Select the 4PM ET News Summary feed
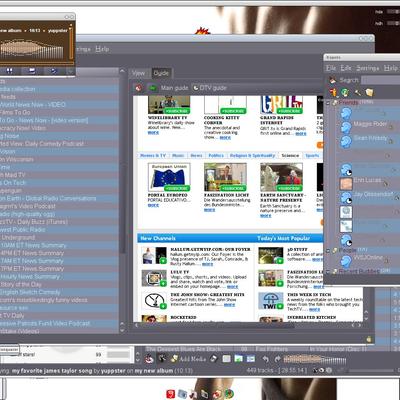The image size is (400, 400). (x=59, y=253)
